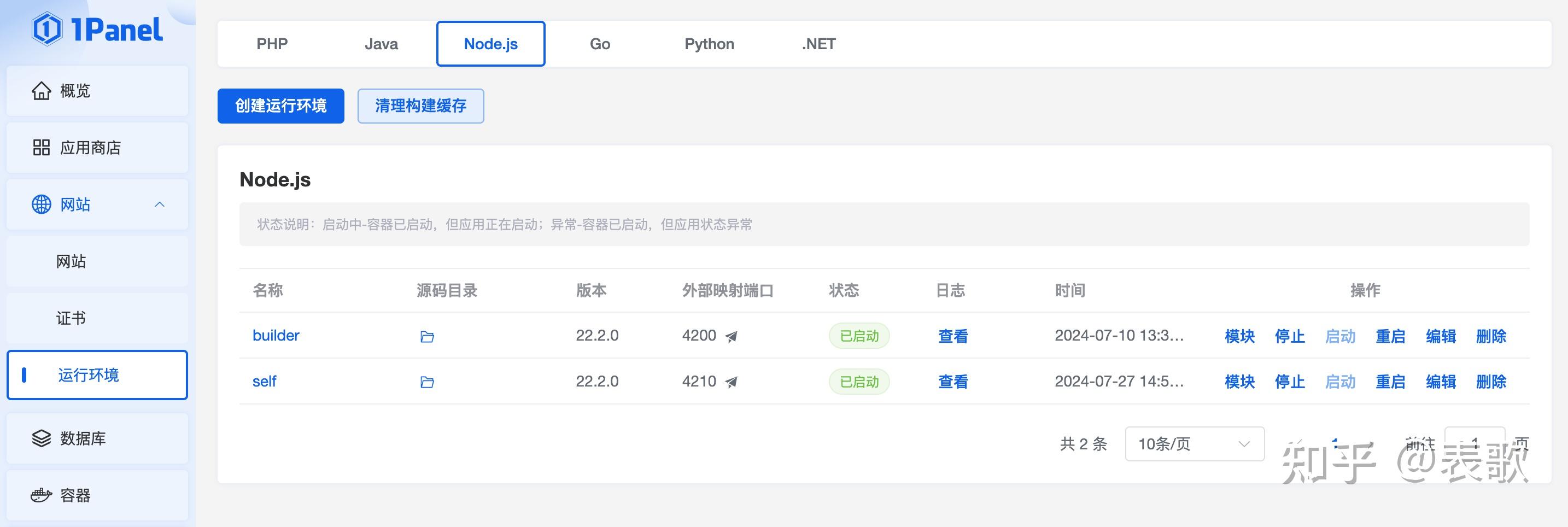Screen dimensions: 1568x527
Task: Click the globe icon beside 网站
Action: pyautogui.click(x=42, y=204)
